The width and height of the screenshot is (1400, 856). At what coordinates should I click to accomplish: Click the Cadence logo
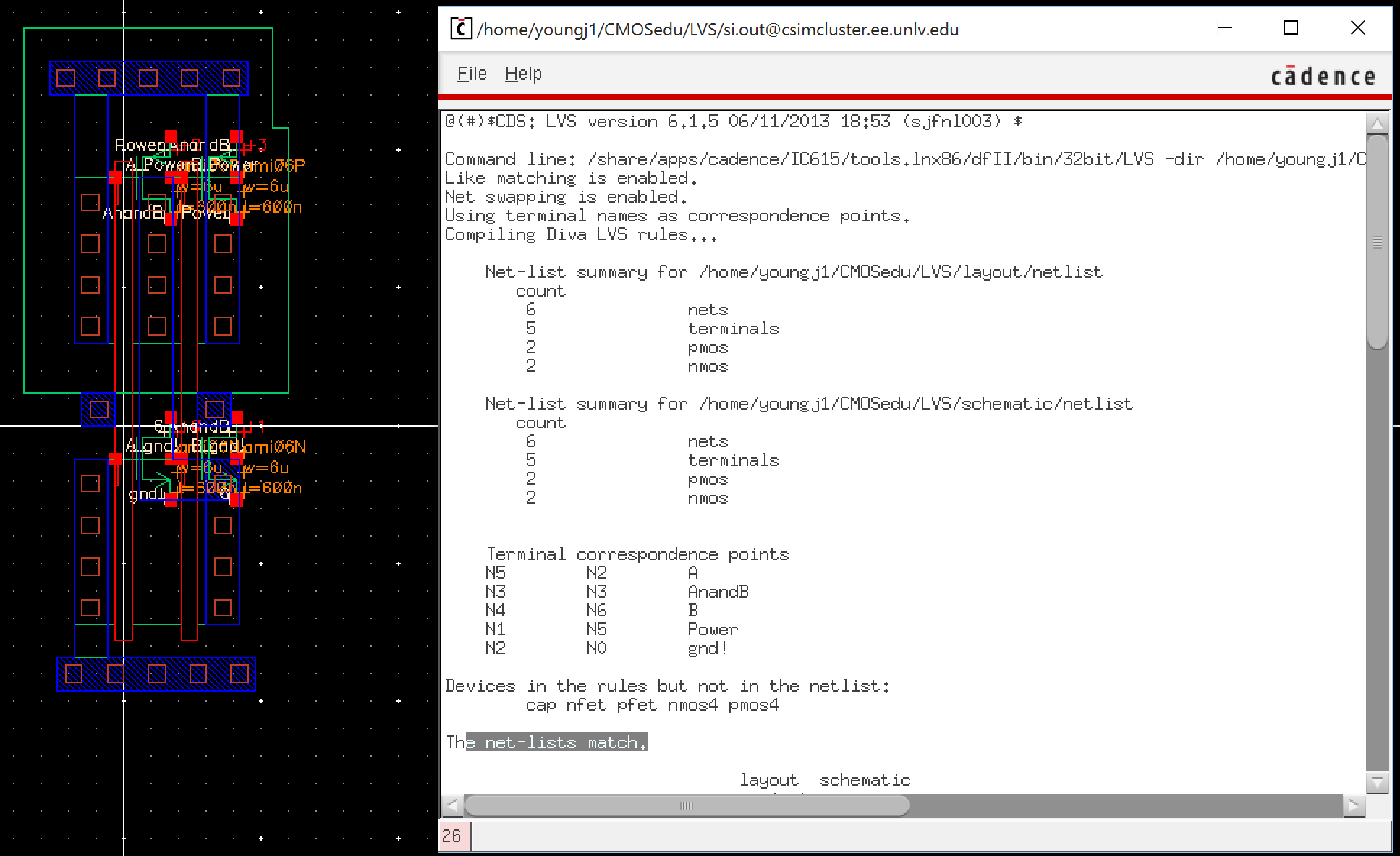coord(1323,77)
